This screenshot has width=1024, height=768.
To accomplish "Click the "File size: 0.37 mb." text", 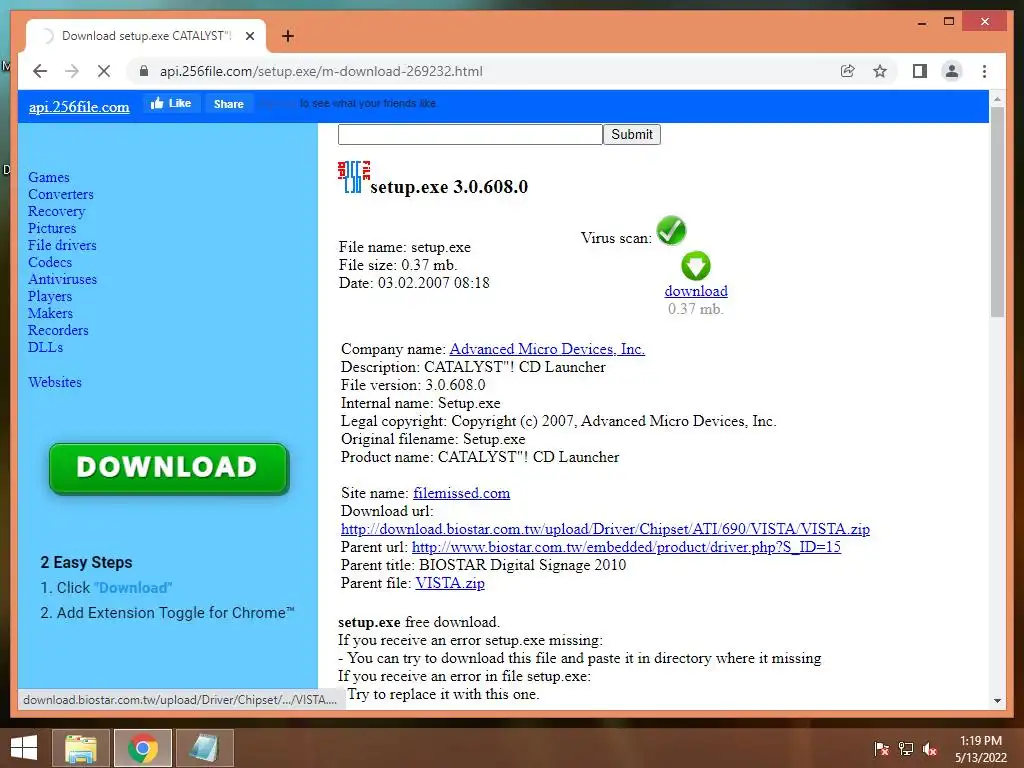I will [398, 265].
